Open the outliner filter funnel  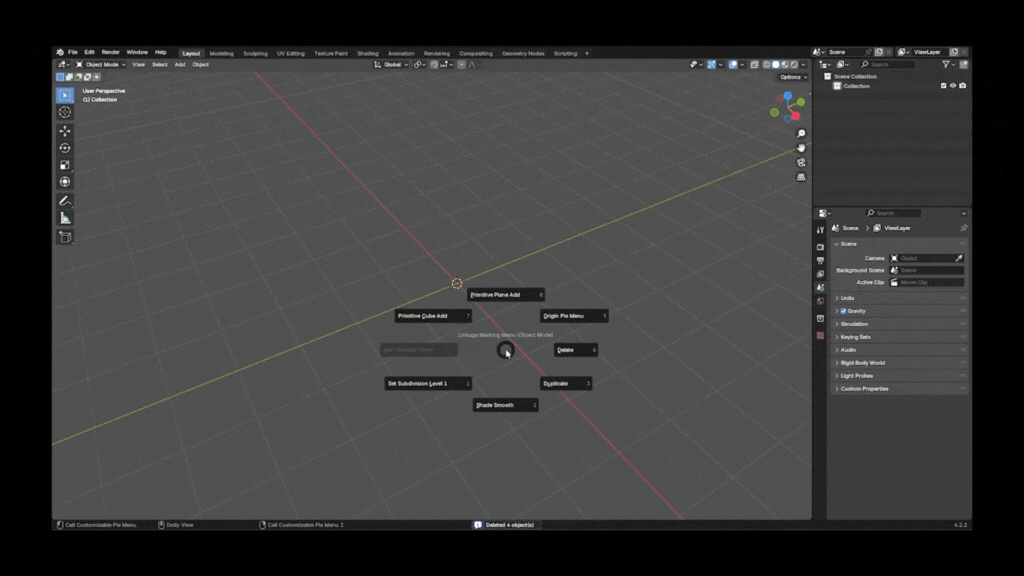click(946, 65)
